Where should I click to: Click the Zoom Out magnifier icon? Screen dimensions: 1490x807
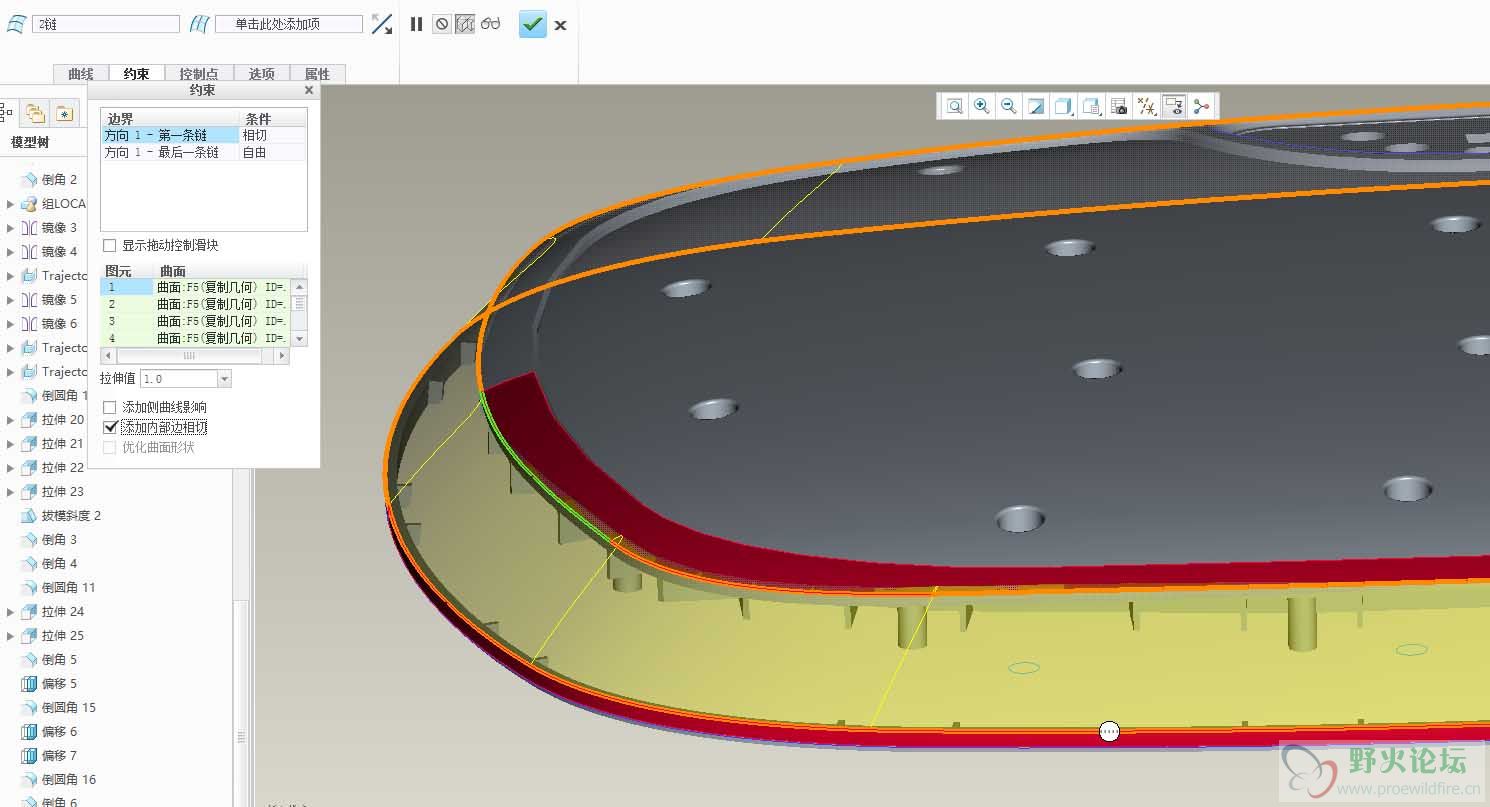click(1009, 106)
